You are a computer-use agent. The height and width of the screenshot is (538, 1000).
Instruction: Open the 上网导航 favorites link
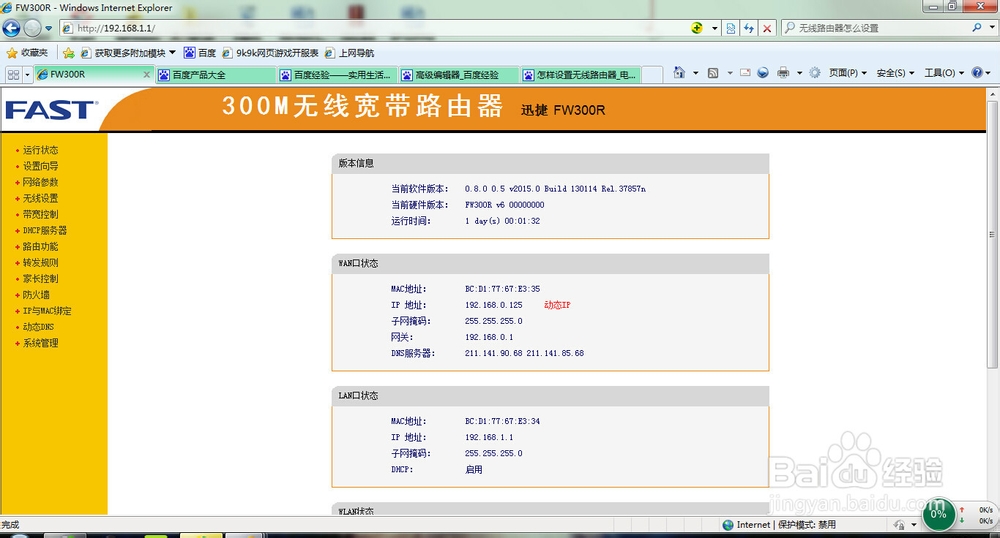coord(349,53)
